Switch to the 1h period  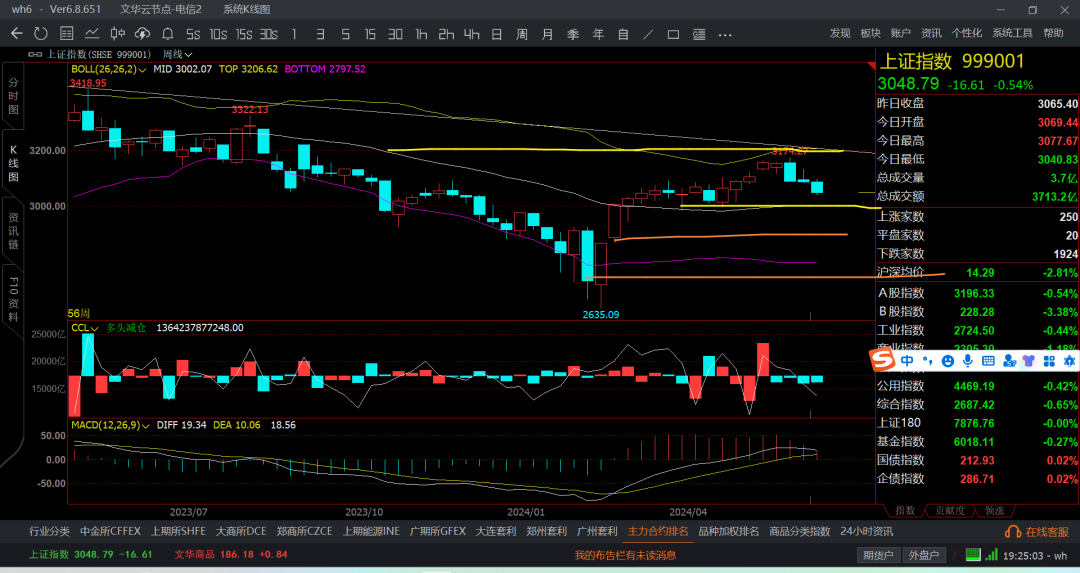coord(421,34)
